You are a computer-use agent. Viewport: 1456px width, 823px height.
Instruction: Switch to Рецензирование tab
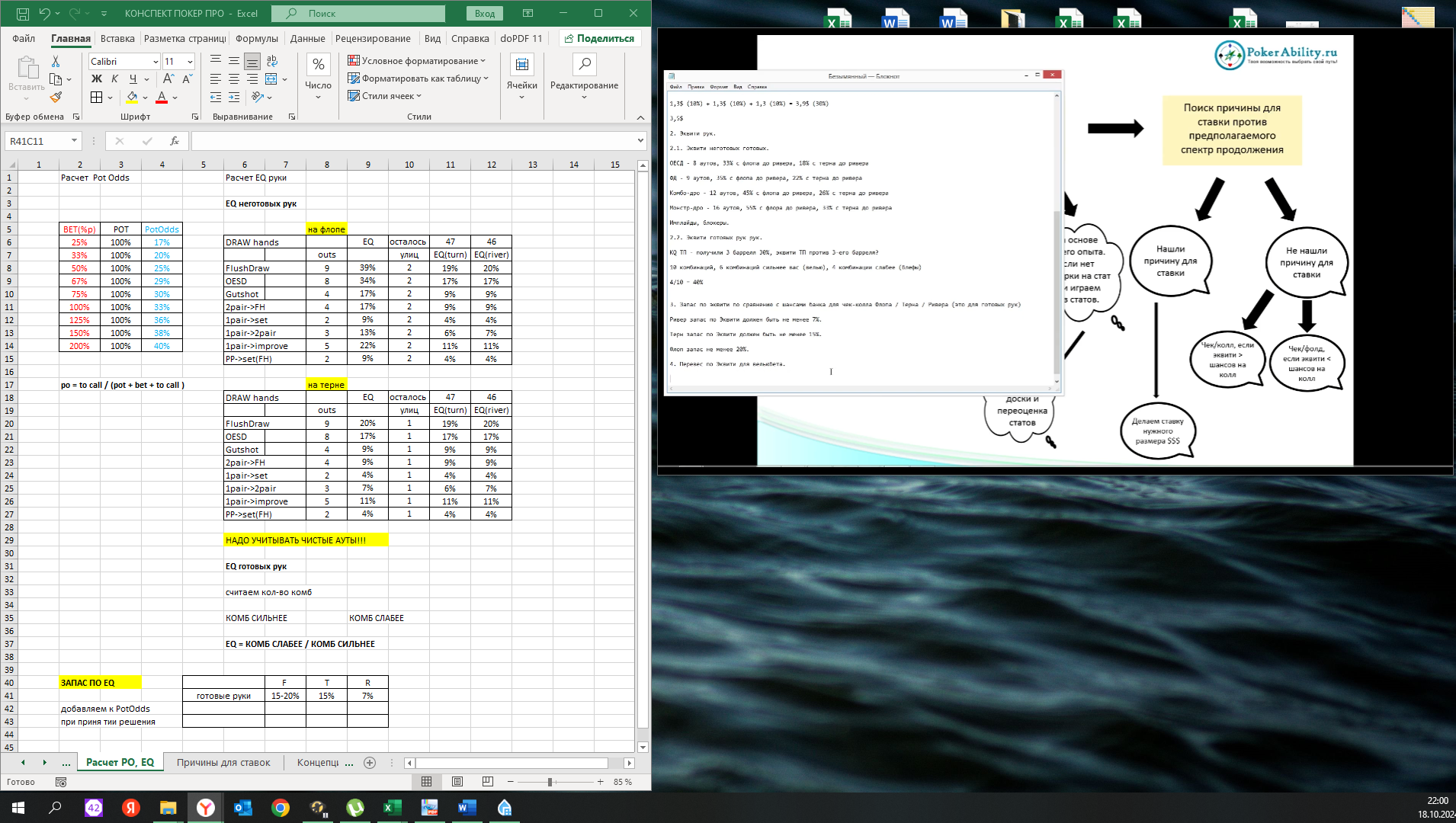point(373,38)
